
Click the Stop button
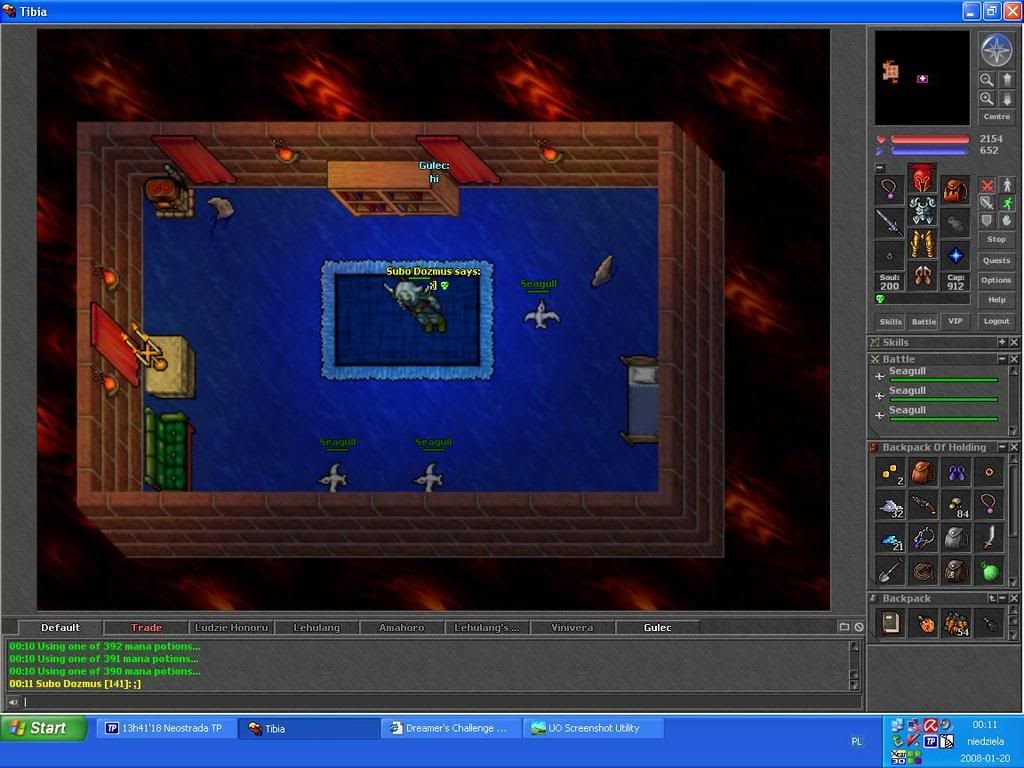point(997,240)
